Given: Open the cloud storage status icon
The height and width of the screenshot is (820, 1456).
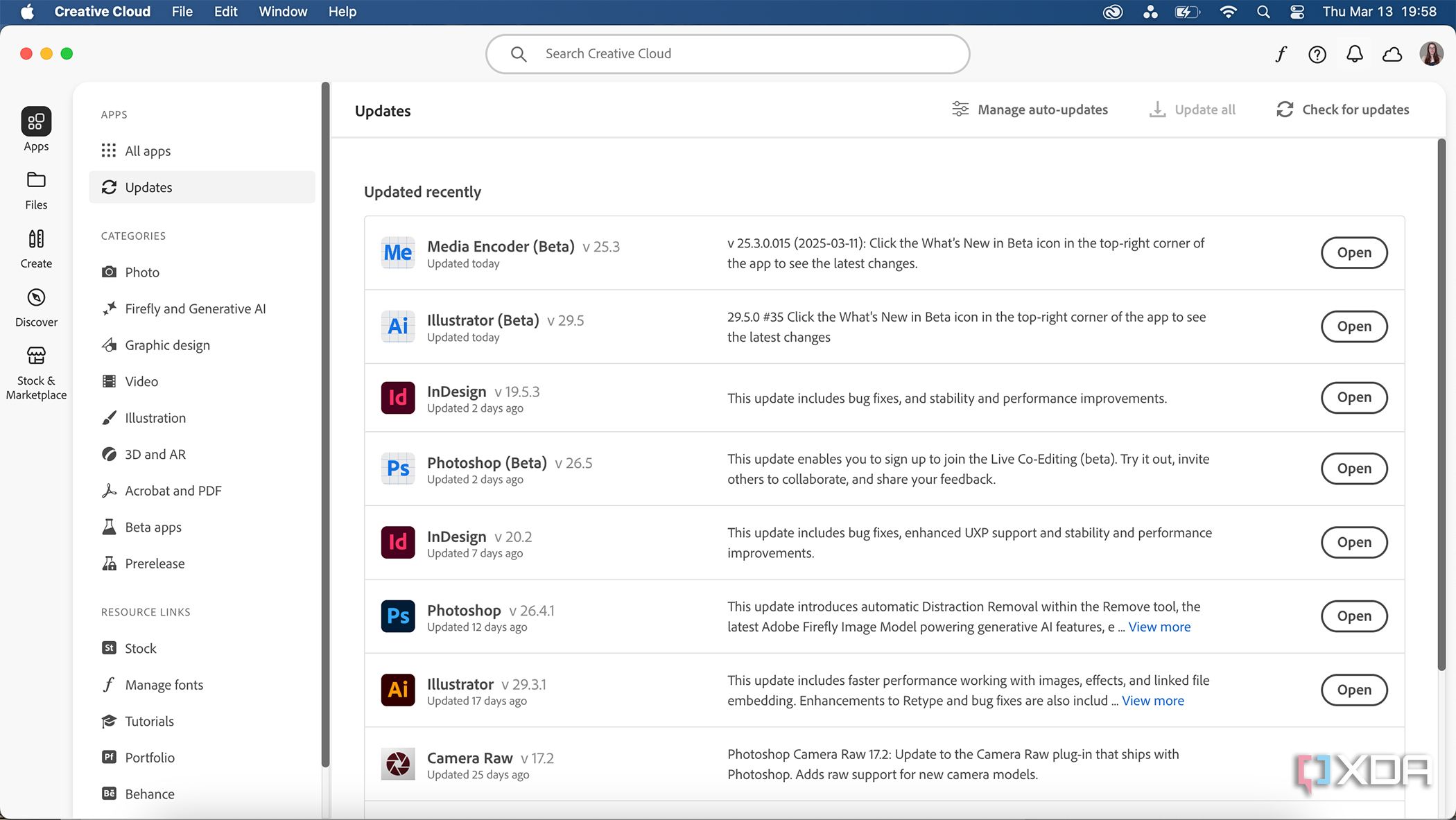Looking at the screenshot, I should pyautogui.click(x=1392, y=53).
